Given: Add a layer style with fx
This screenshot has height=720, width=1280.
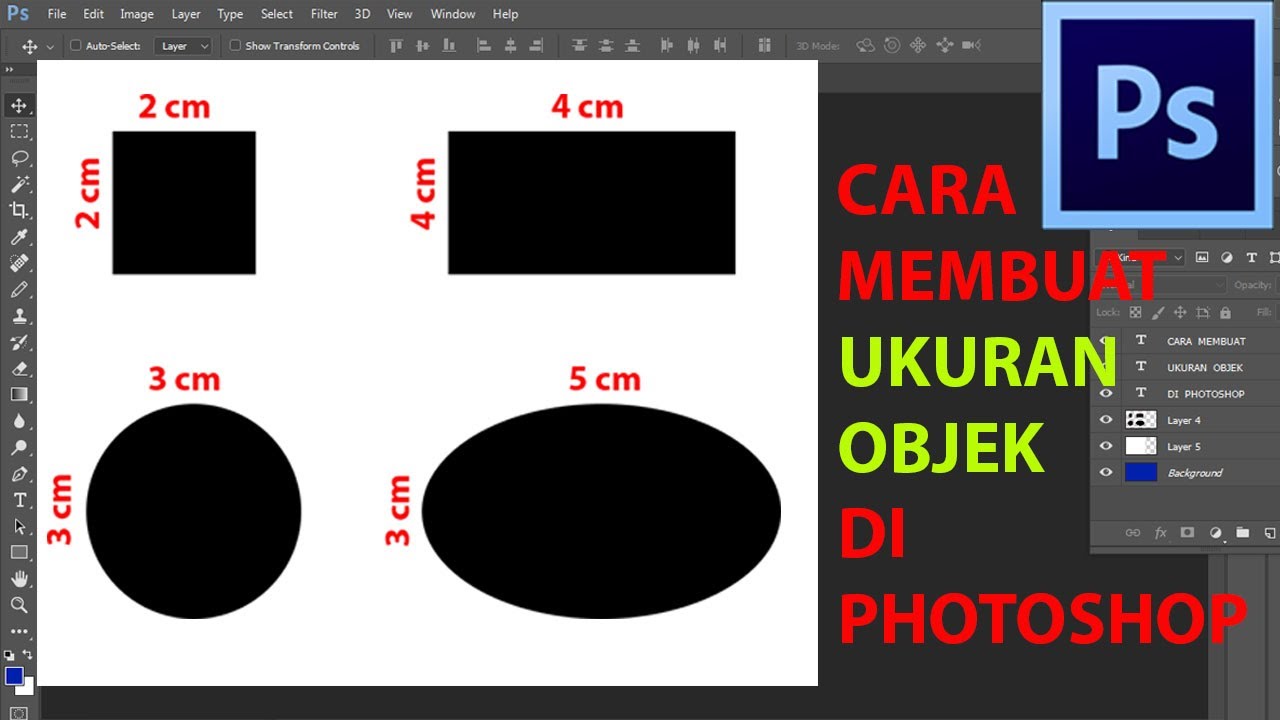Looking at the screenshot, I should [1161, 533].
